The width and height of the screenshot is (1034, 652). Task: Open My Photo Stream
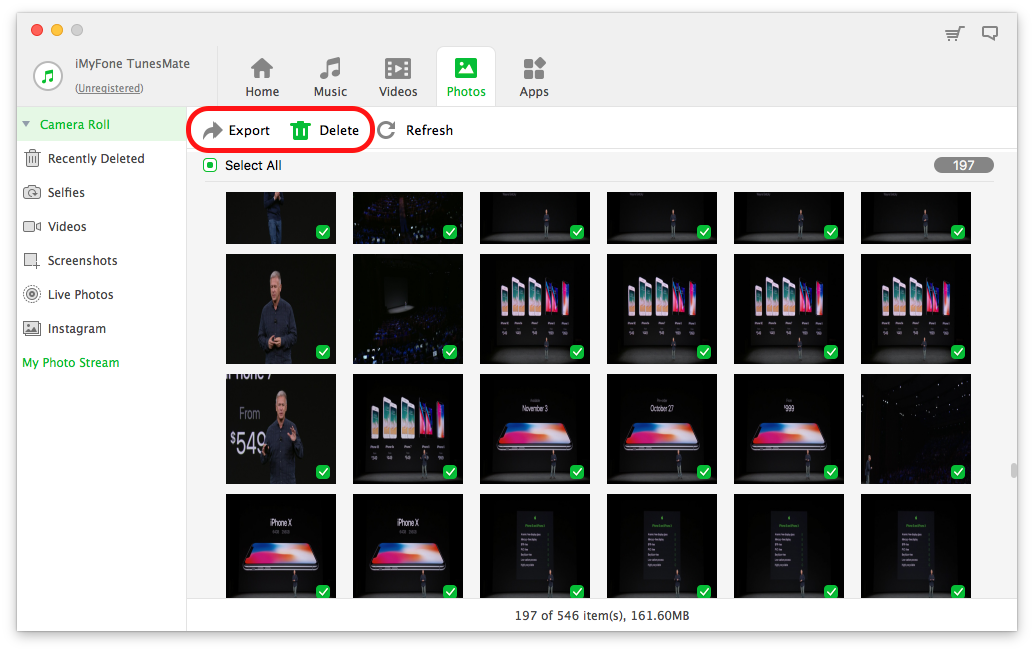point(71,363)
